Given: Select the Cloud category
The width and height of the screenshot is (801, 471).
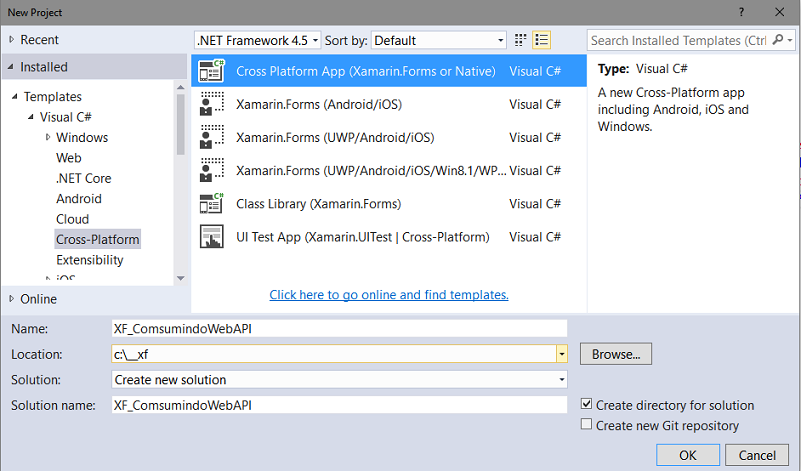Looking at the screenshot, I should point(73,219).
